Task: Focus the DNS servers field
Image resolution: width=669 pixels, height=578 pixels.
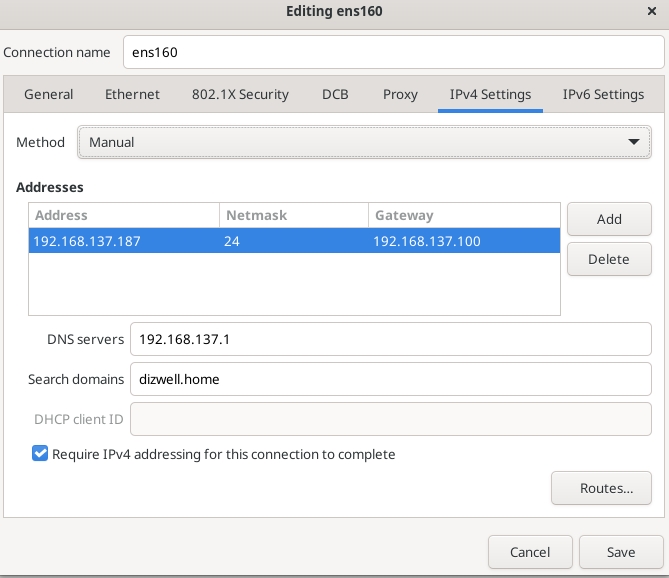Action: (391, 339)
